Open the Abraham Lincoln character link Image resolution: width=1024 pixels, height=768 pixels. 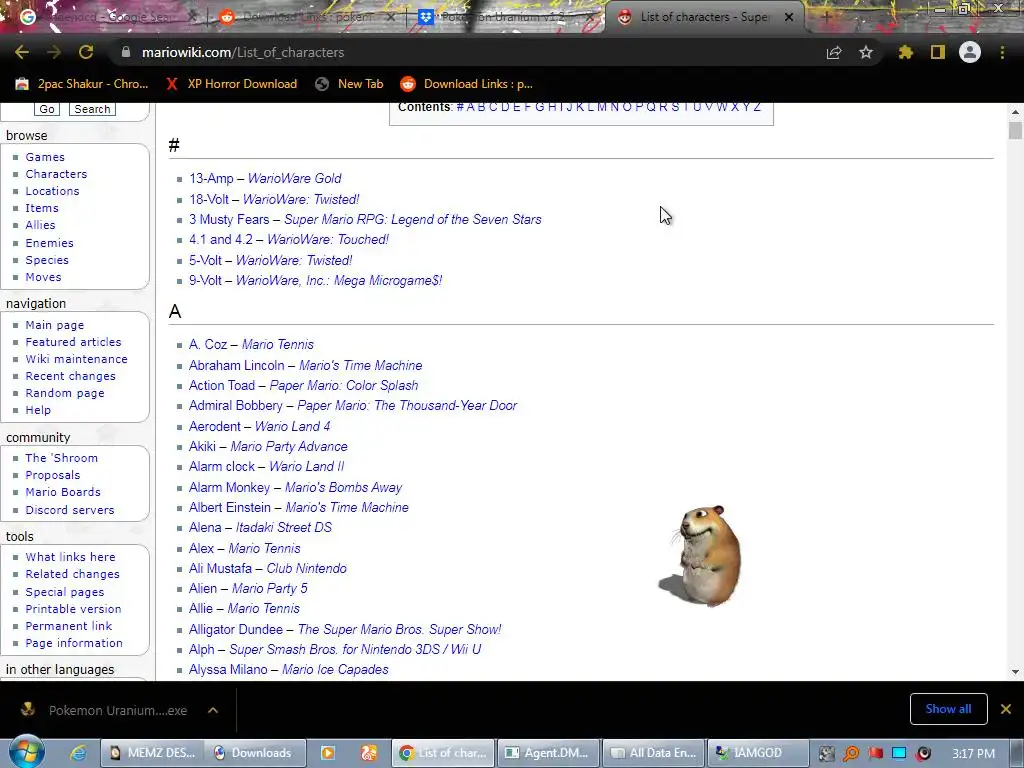coord(236,365)
